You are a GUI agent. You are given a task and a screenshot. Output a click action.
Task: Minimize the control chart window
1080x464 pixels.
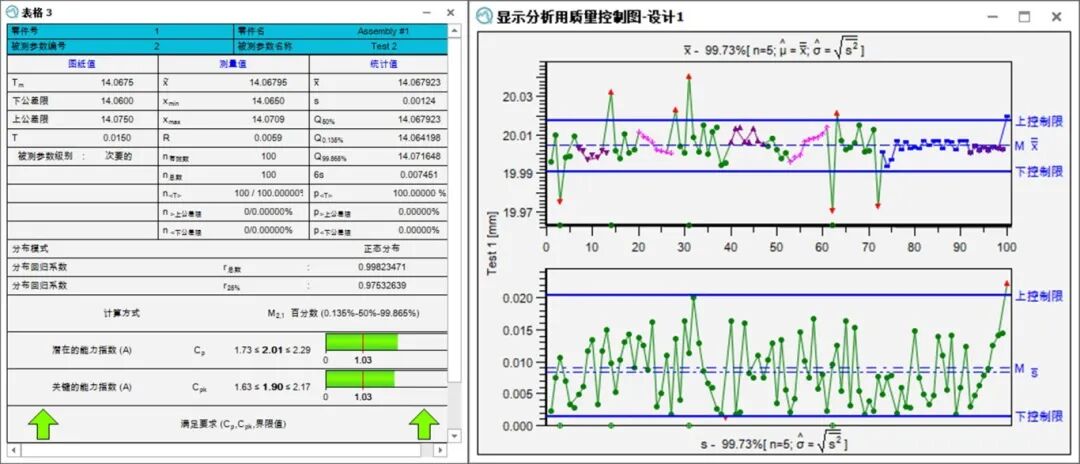tap(993, 17)
